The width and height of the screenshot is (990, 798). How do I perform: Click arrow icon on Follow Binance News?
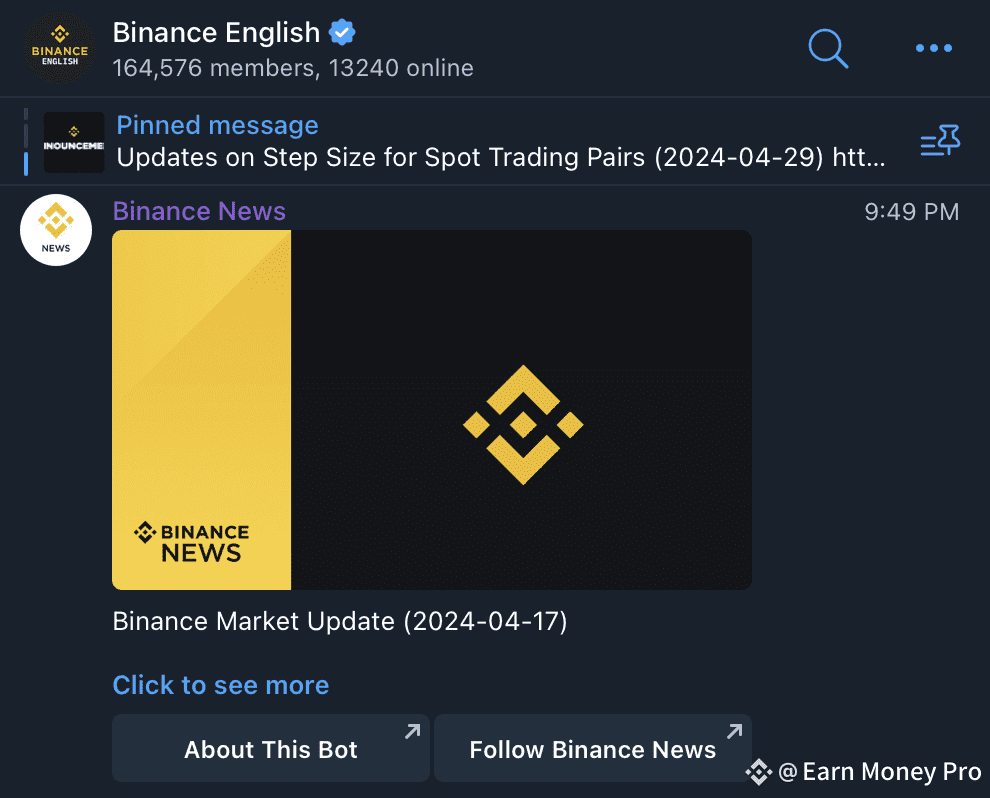coord(734,731)
